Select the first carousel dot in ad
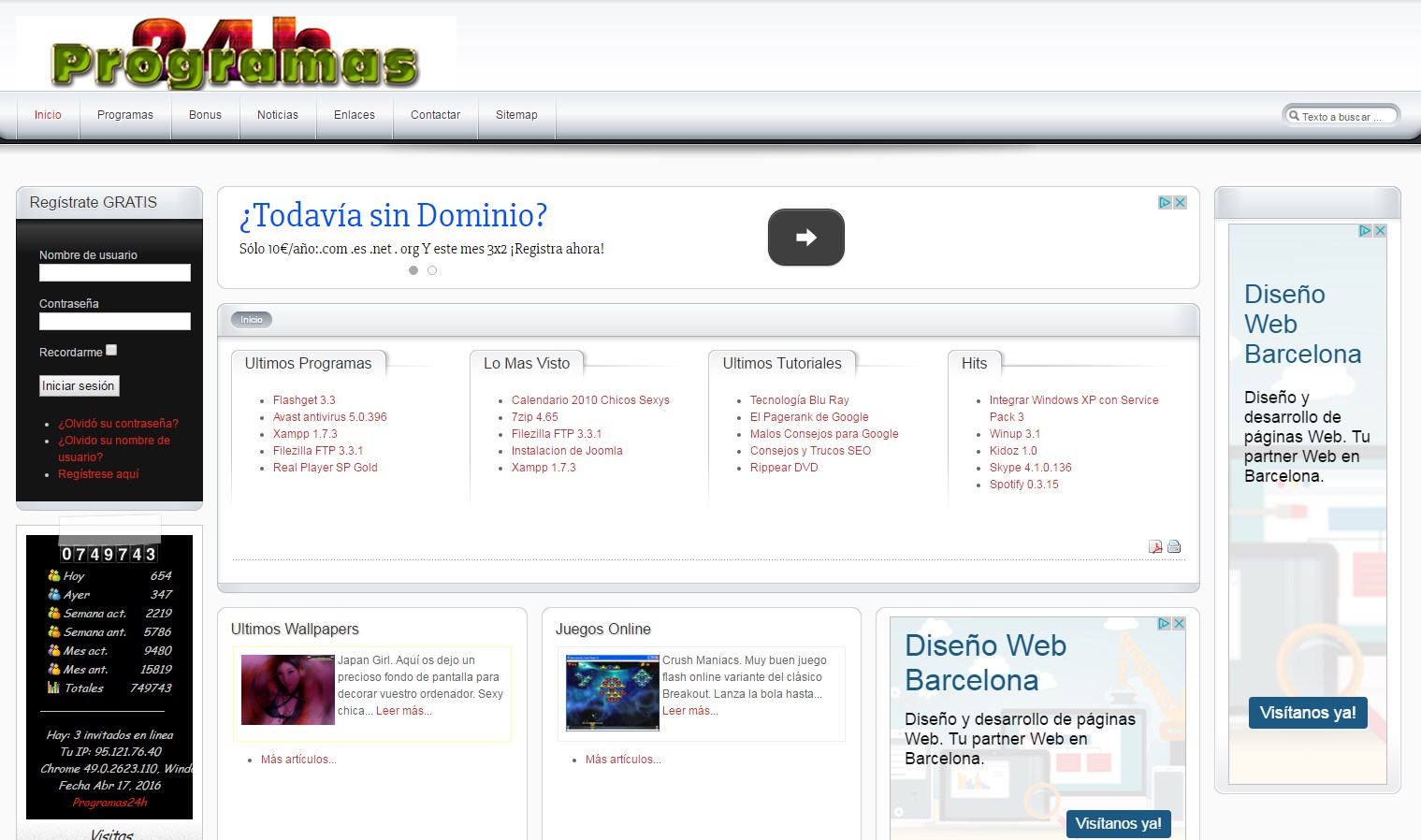The height and width of the screenshot is (840, 1421). tap(413, 270)
